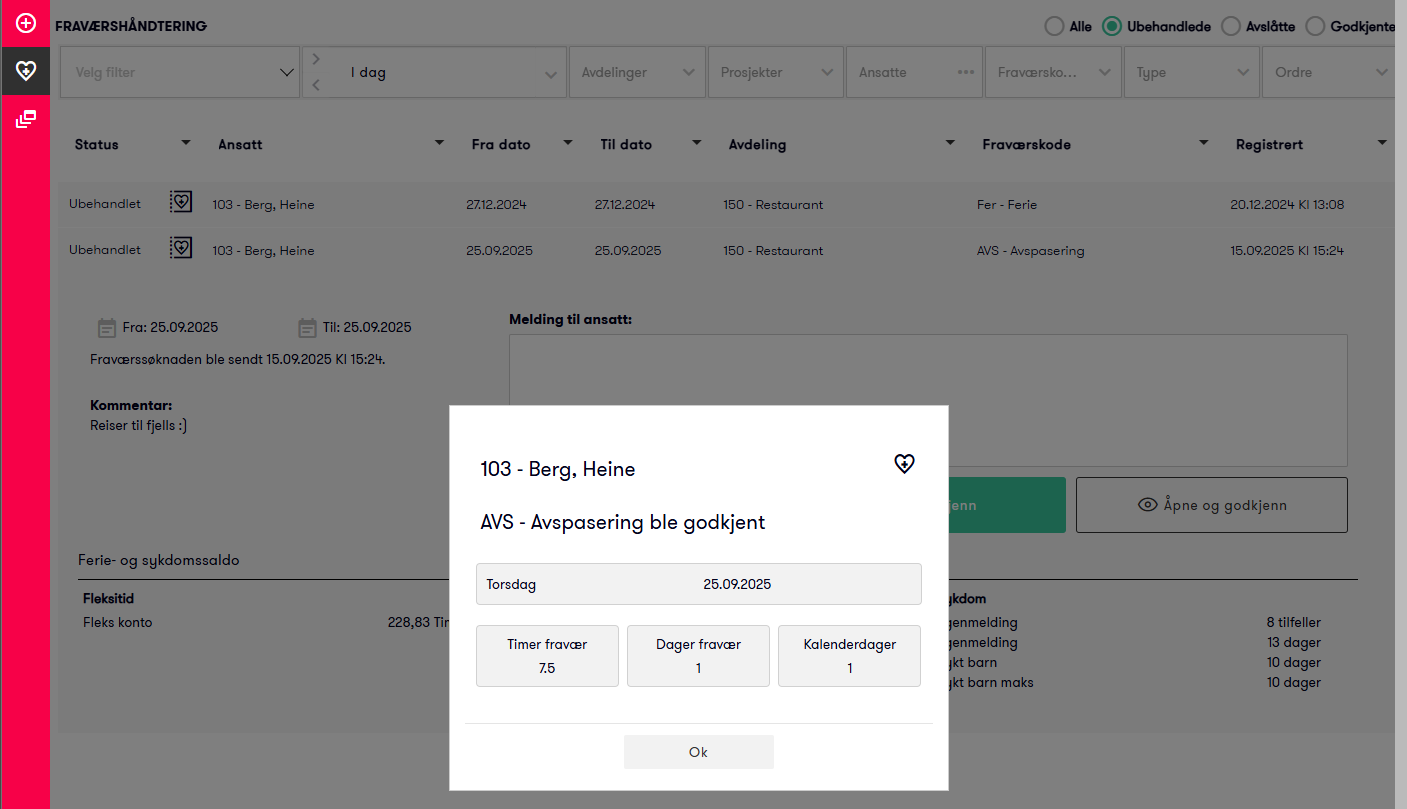Select the Avslåtte radio button
1407x809 pixels.
(1231, 27)
